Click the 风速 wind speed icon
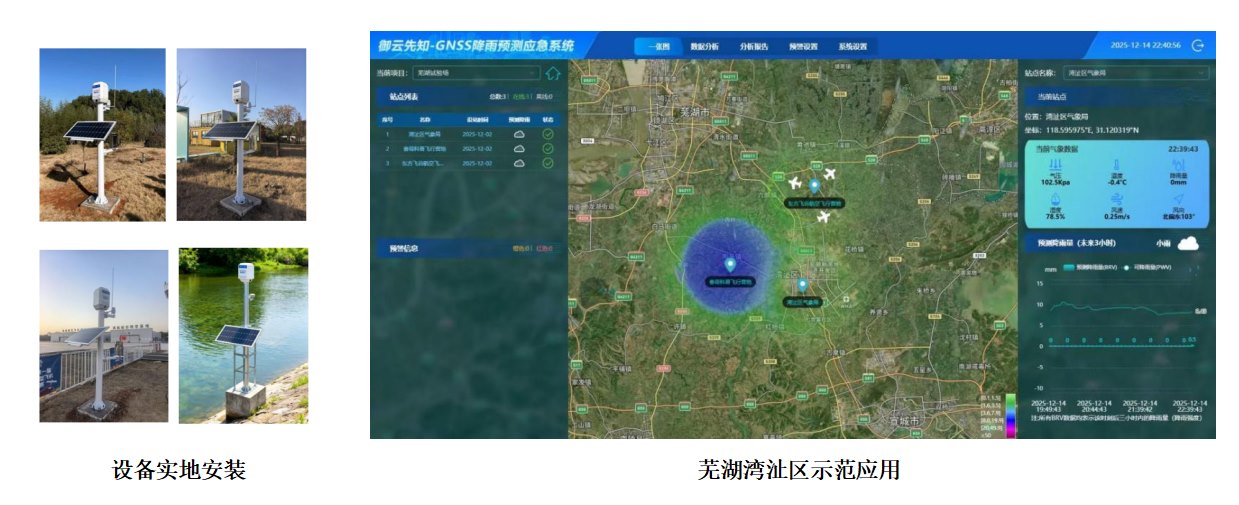Screen dimensions: 1239x505 coord(1117,200)
